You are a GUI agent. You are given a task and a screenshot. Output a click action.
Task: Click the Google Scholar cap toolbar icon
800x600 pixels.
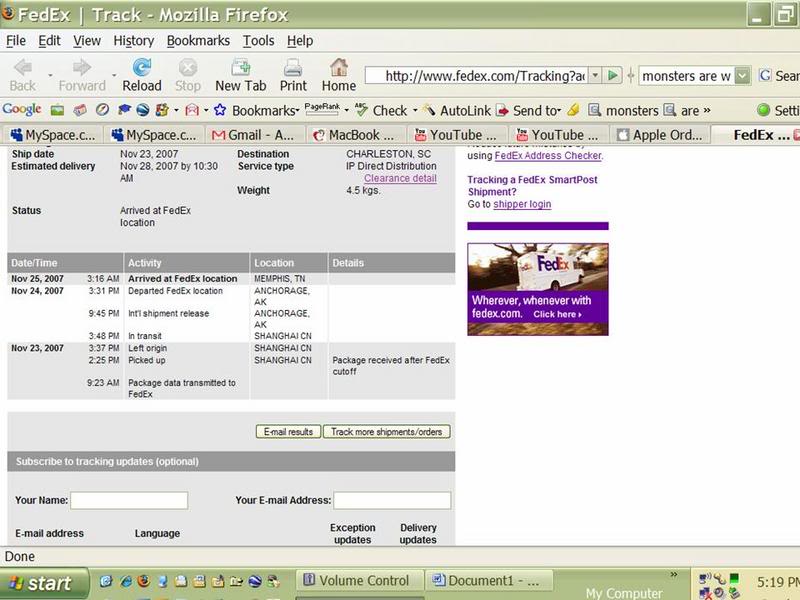(124, 109)
